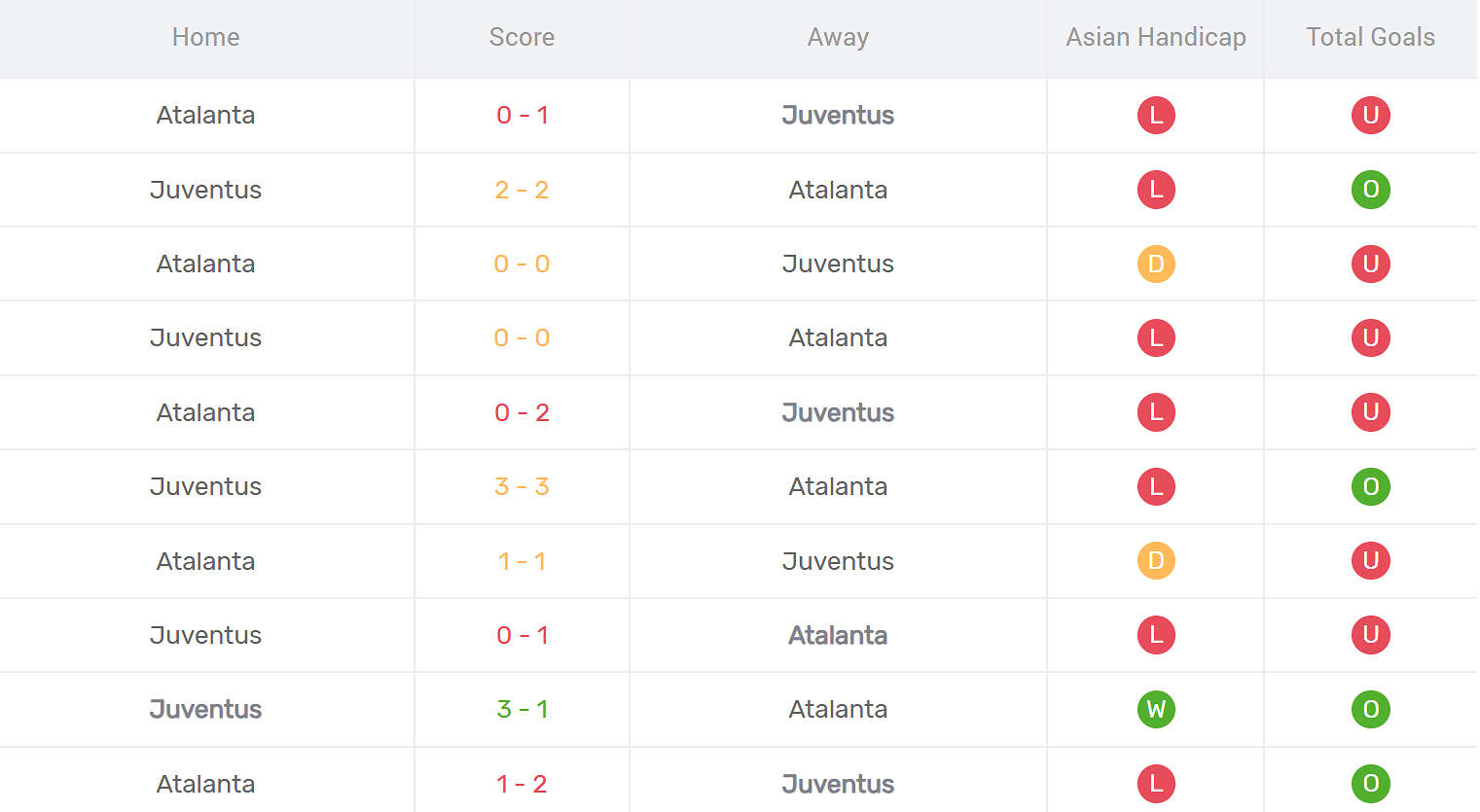1480x812 pixels.
Task: Select the Total Goals column header
Action: [x=1370, y=37]
